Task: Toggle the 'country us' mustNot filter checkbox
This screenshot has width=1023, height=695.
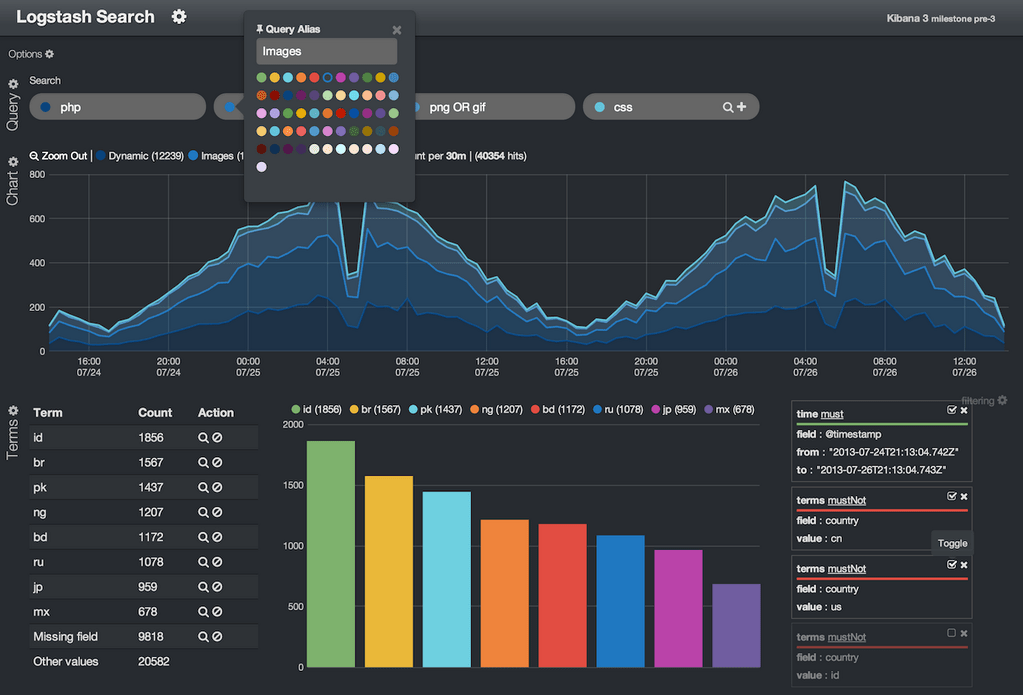Action: coord(951,564)
